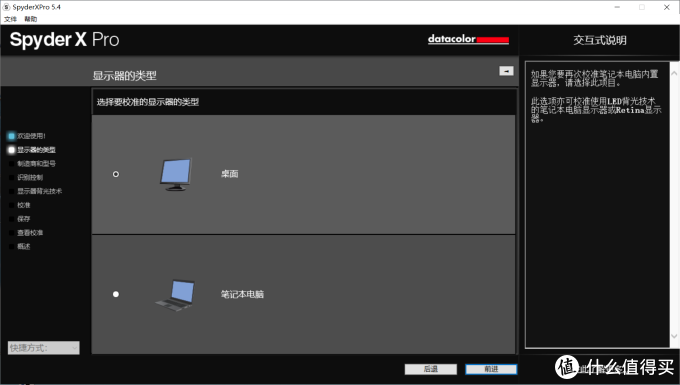This screenshot has width=680, height=385.
Task: Click the 前进 next button
Action: point(491,369)
